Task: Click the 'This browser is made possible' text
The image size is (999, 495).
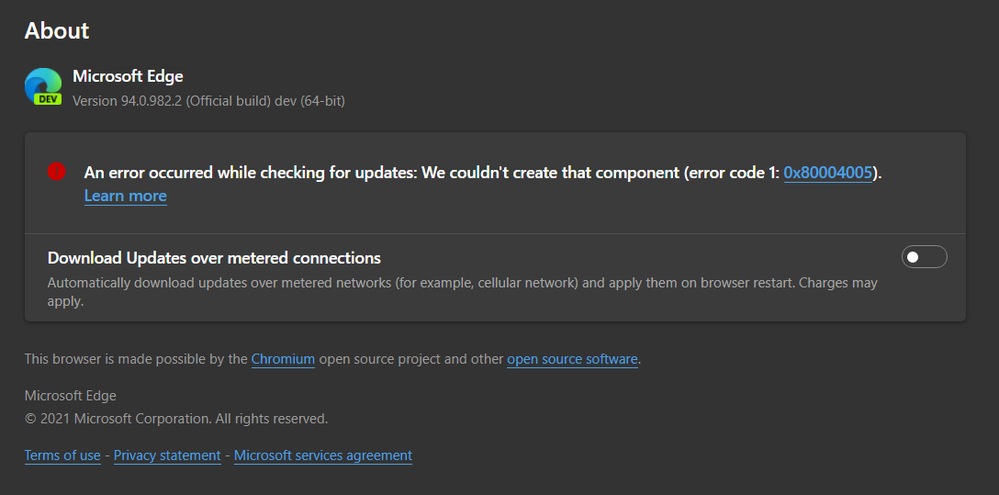Action: click(x=136, y=359)
